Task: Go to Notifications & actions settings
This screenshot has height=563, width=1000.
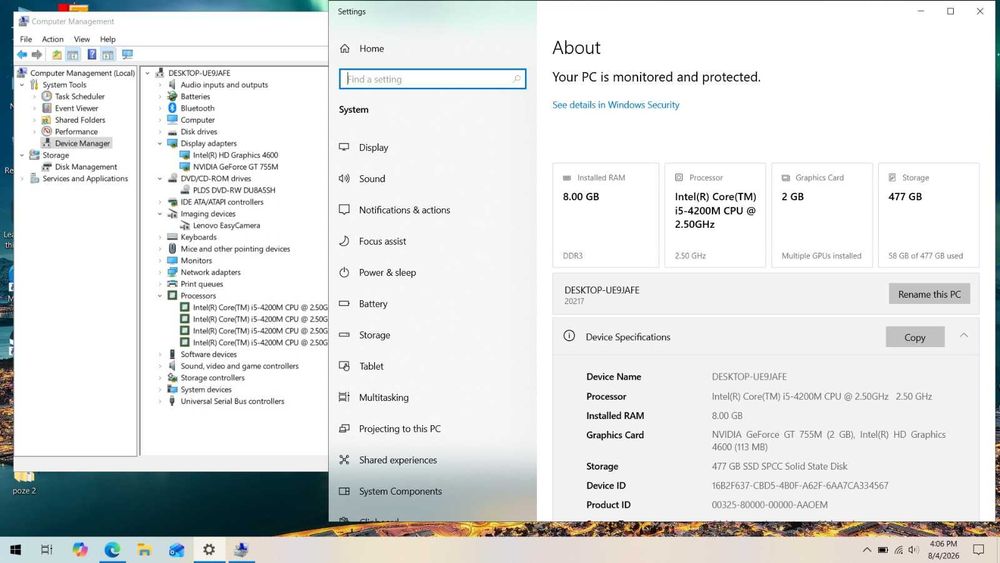Action: coord(404,210)
